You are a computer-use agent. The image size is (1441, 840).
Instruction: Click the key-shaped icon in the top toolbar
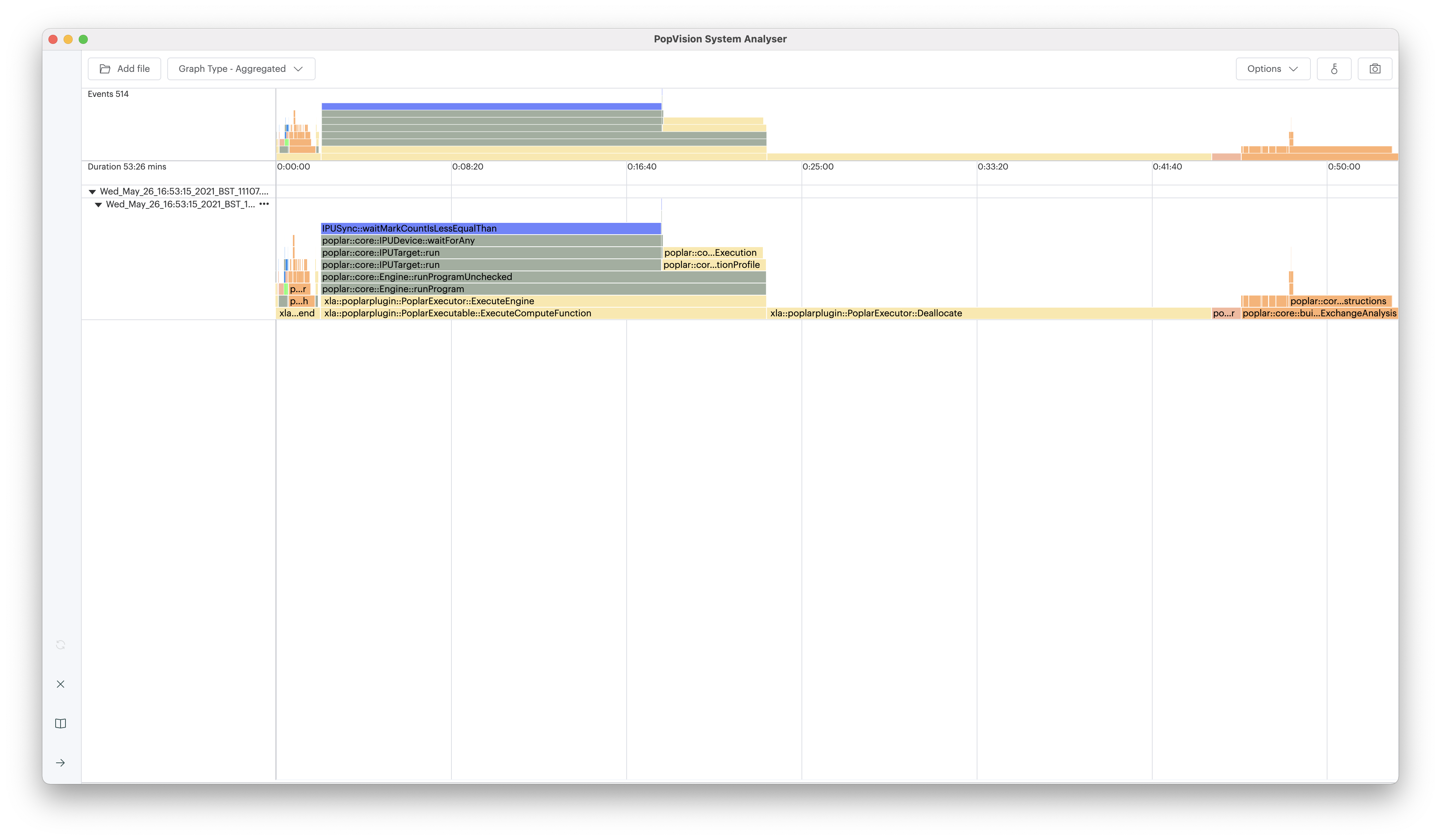[x=1334, y=68]
